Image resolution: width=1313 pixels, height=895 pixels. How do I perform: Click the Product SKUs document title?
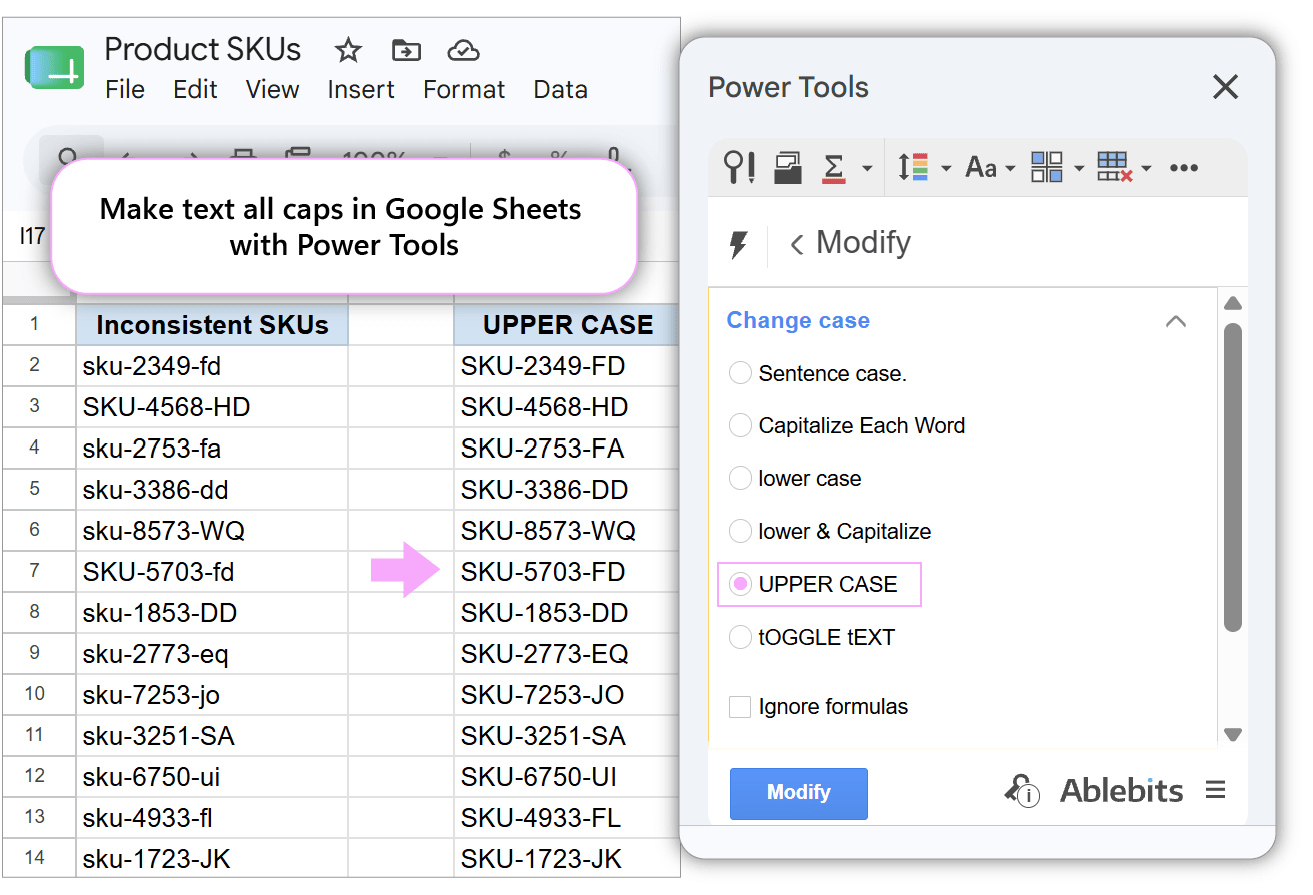(203, 49)
